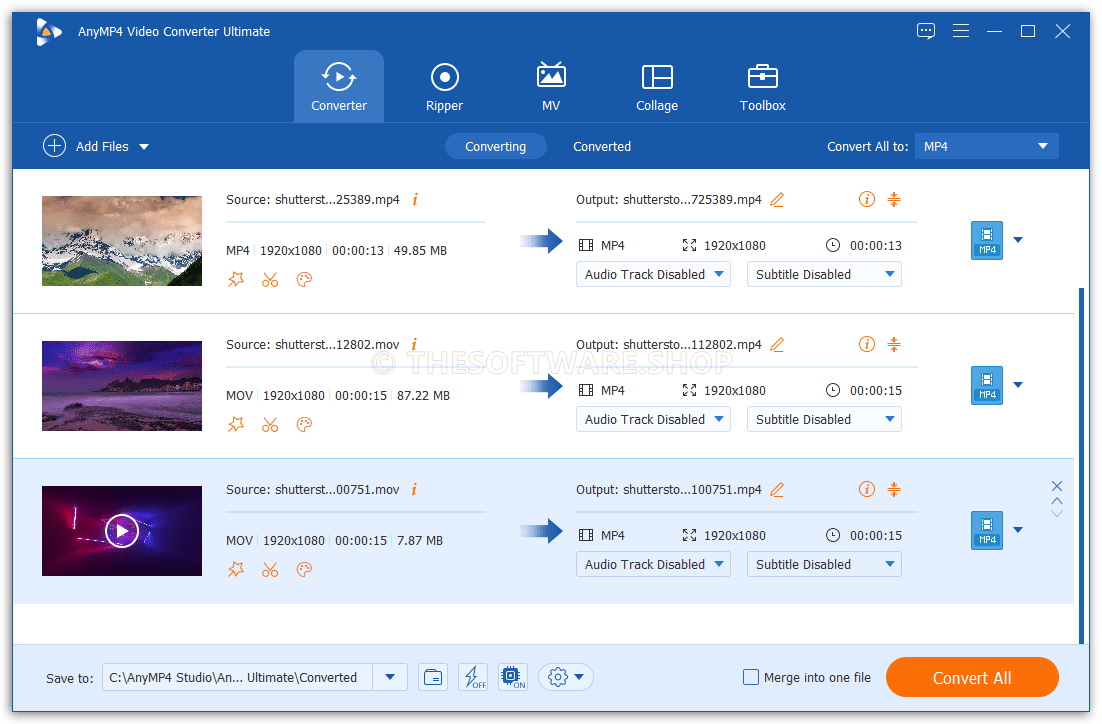The width and height of the screenshot is (1102, 724).
Task: Click the Save to path field
Action: [x=237, y=678]
